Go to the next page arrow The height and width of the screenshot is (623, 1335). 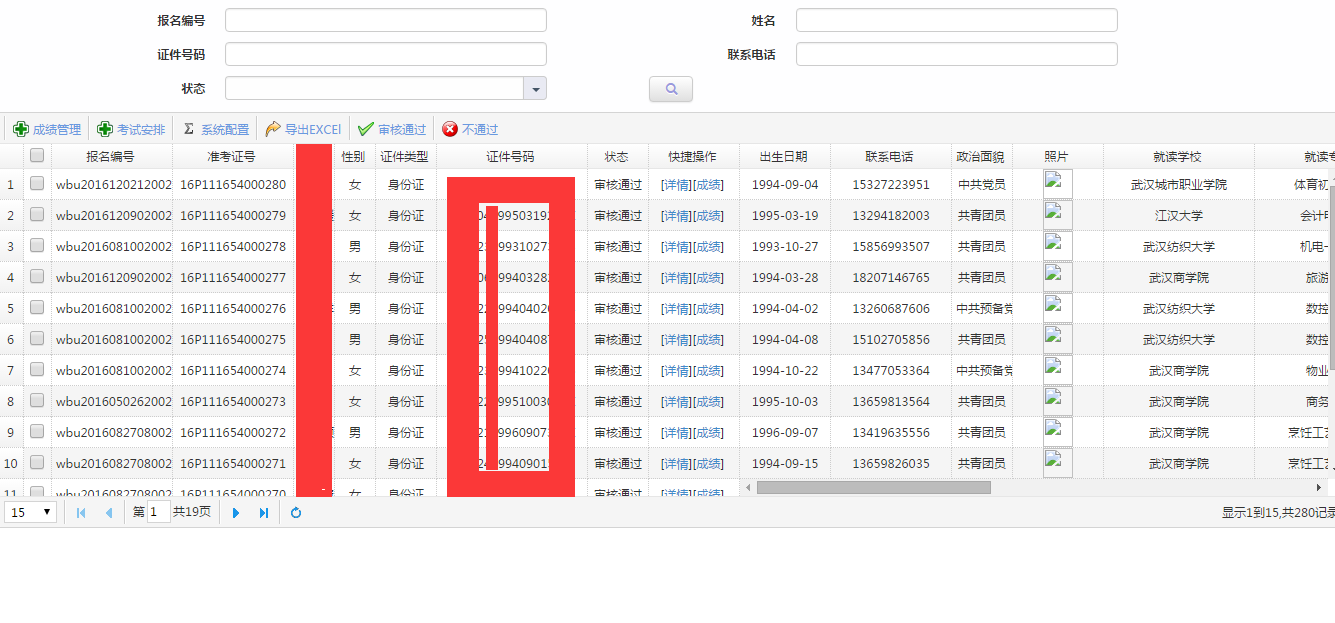(x=237, y=512)
